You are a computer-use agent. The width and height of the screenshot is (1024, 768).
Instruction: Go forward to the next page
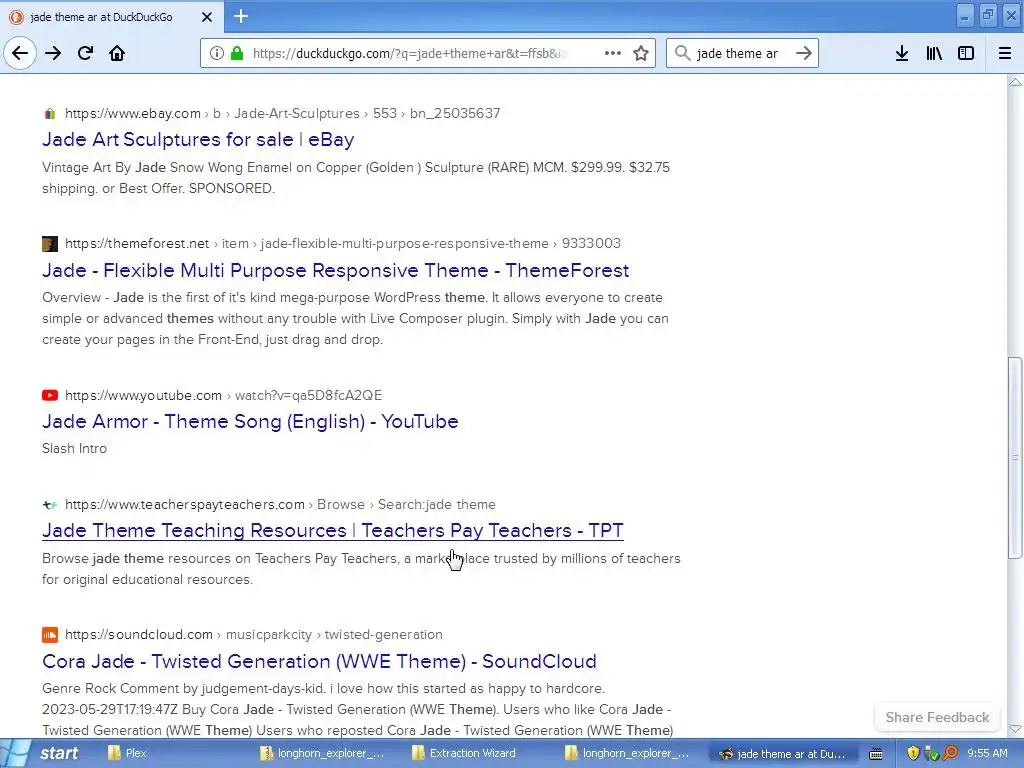pos(53,53)
